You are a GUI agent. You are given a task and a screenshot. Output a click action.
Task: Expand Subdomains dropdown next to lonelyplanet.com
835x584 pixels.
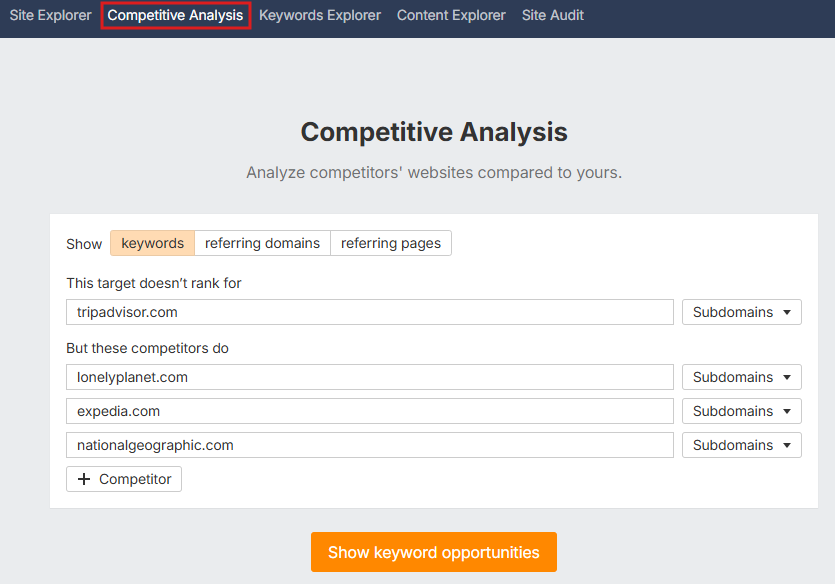click(x=742, y=377)
